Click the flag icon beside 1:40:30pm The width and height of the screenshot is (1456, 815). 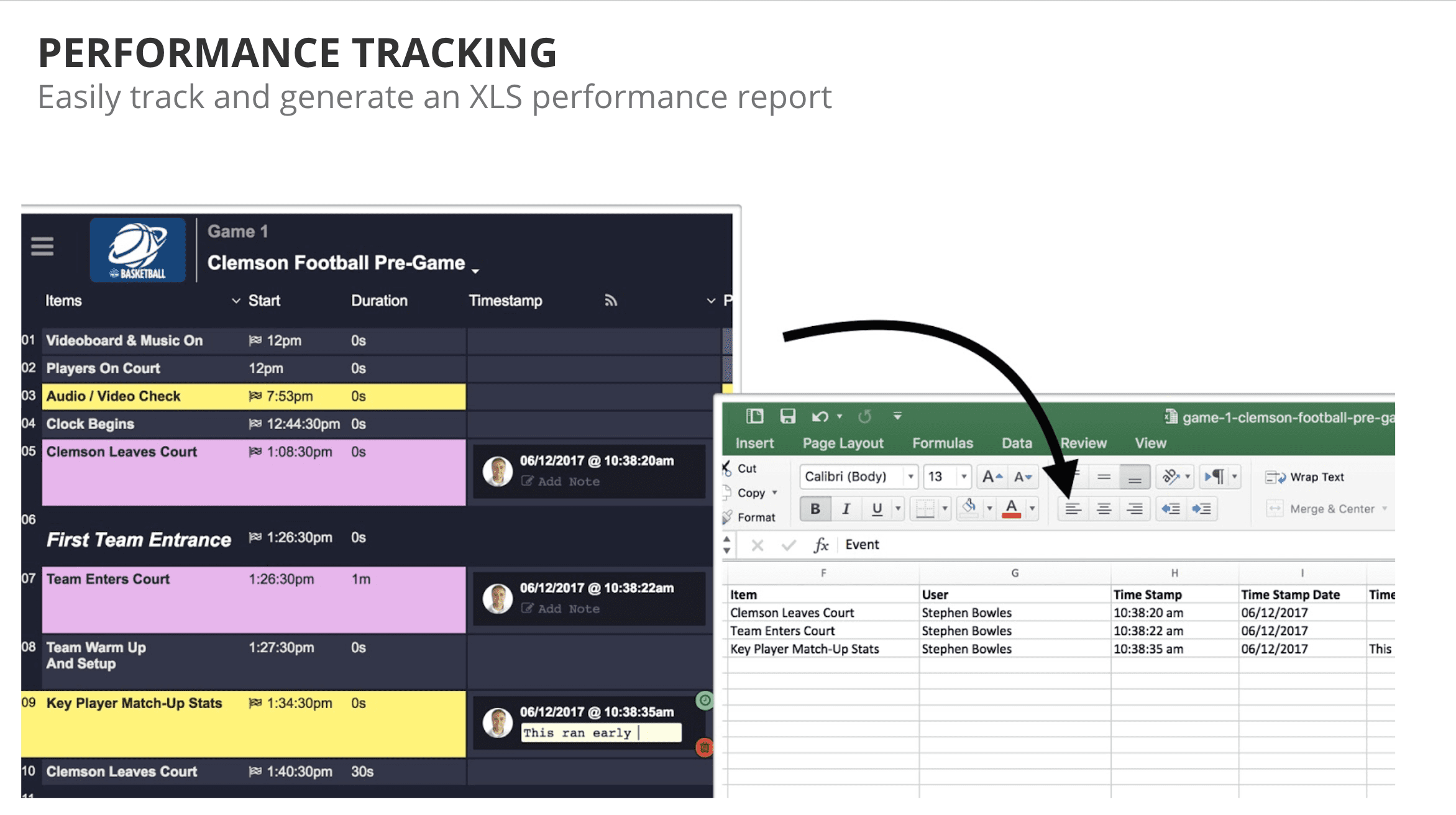[255, 772]
